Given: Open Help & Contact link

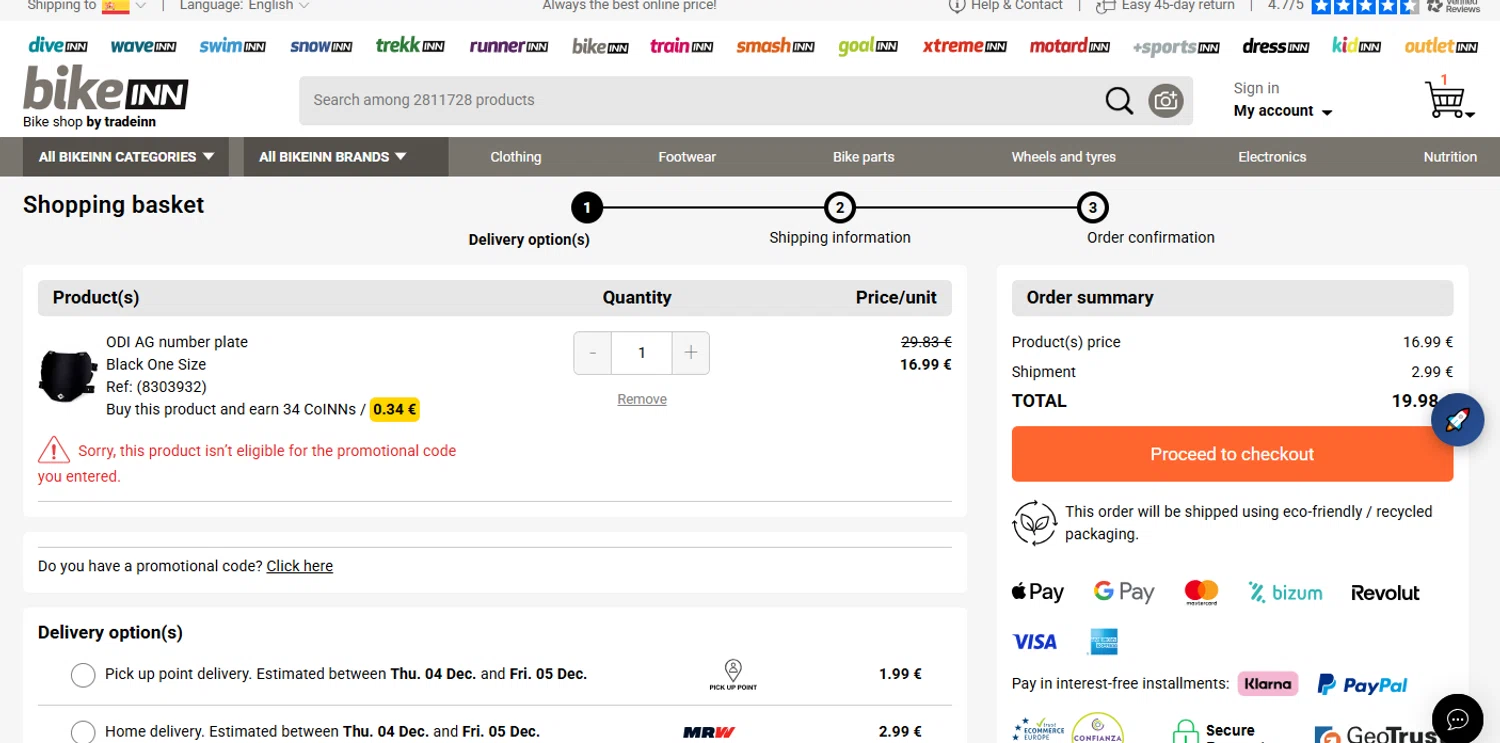Looking at the screenshot, I should (x=1006, y=6).
